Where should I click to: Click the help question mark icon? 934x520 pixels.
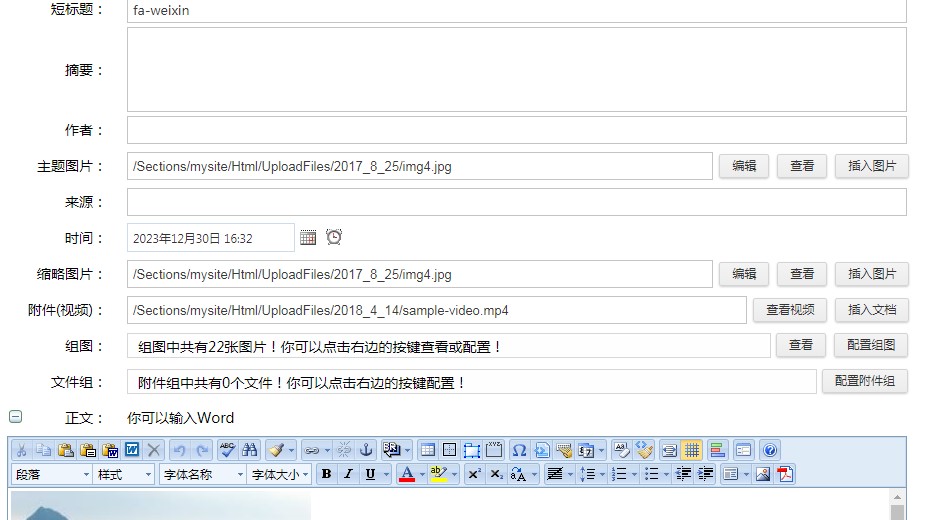click(769, 450)
